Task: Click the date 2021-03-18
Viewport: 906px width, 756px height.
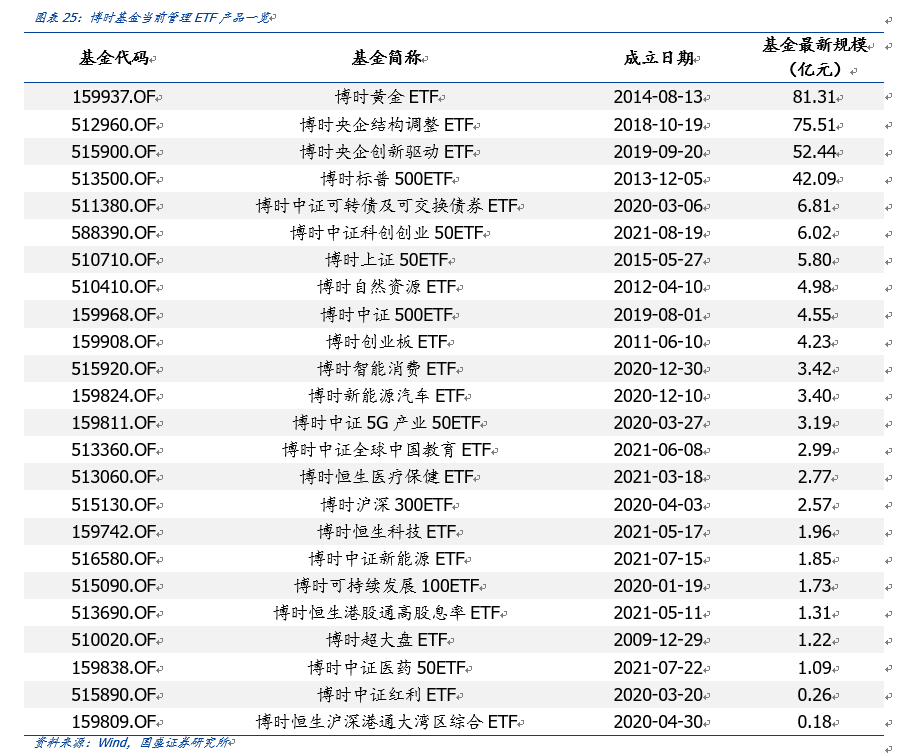Action: coord(658,476)
